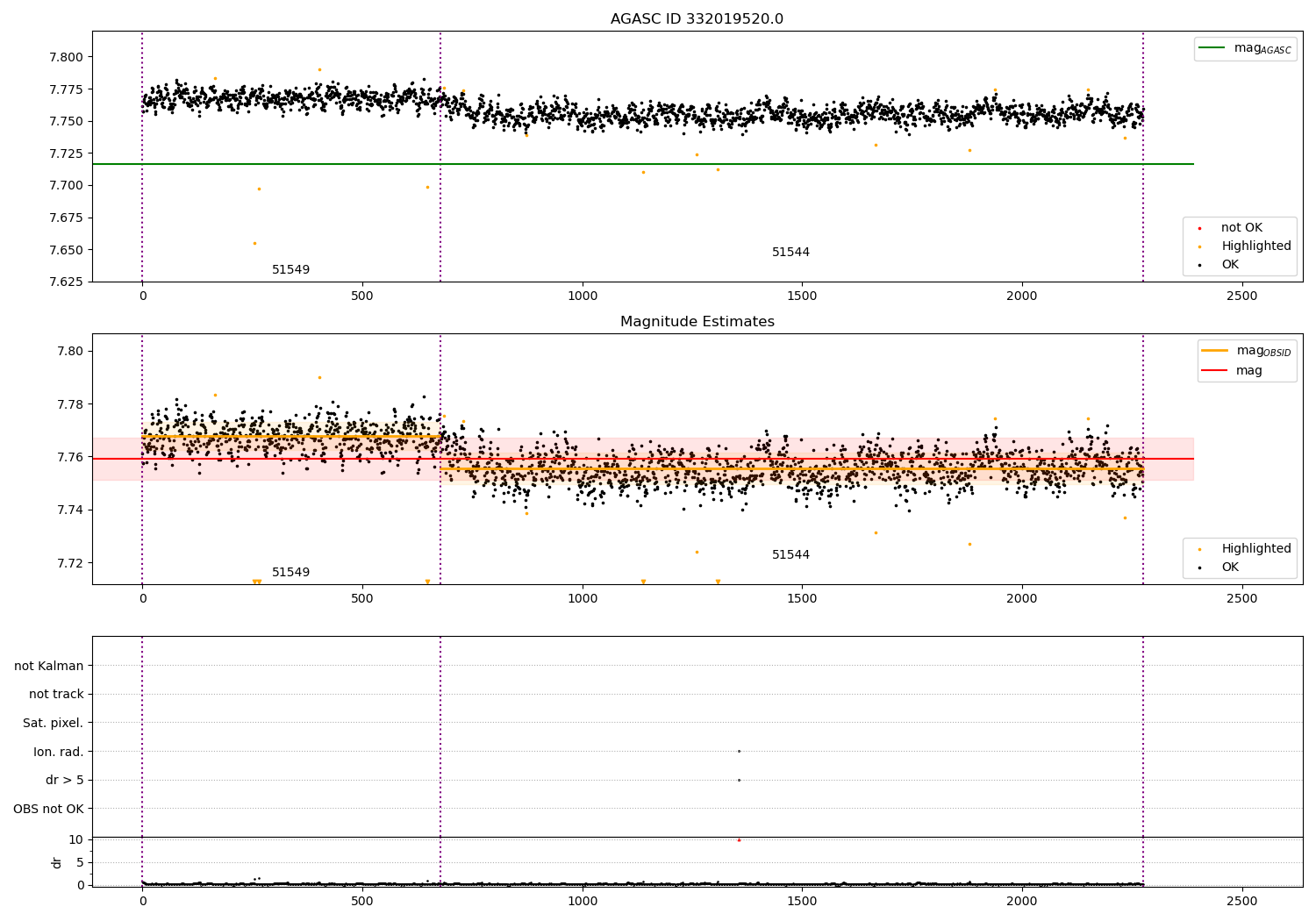The height and width of the screenshot is (921, 1316).
Task: Click the 'Sat. pixel.' axis label
Action: coord(53,724)
